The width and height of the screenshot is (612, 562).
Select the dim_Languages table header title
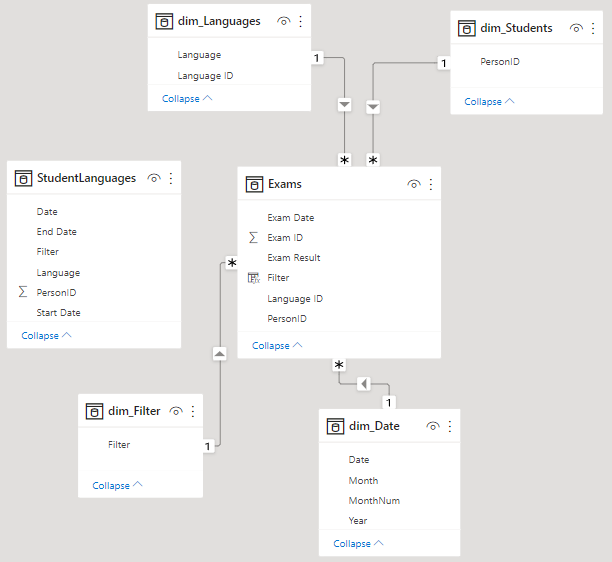click(x=219, y=21)
